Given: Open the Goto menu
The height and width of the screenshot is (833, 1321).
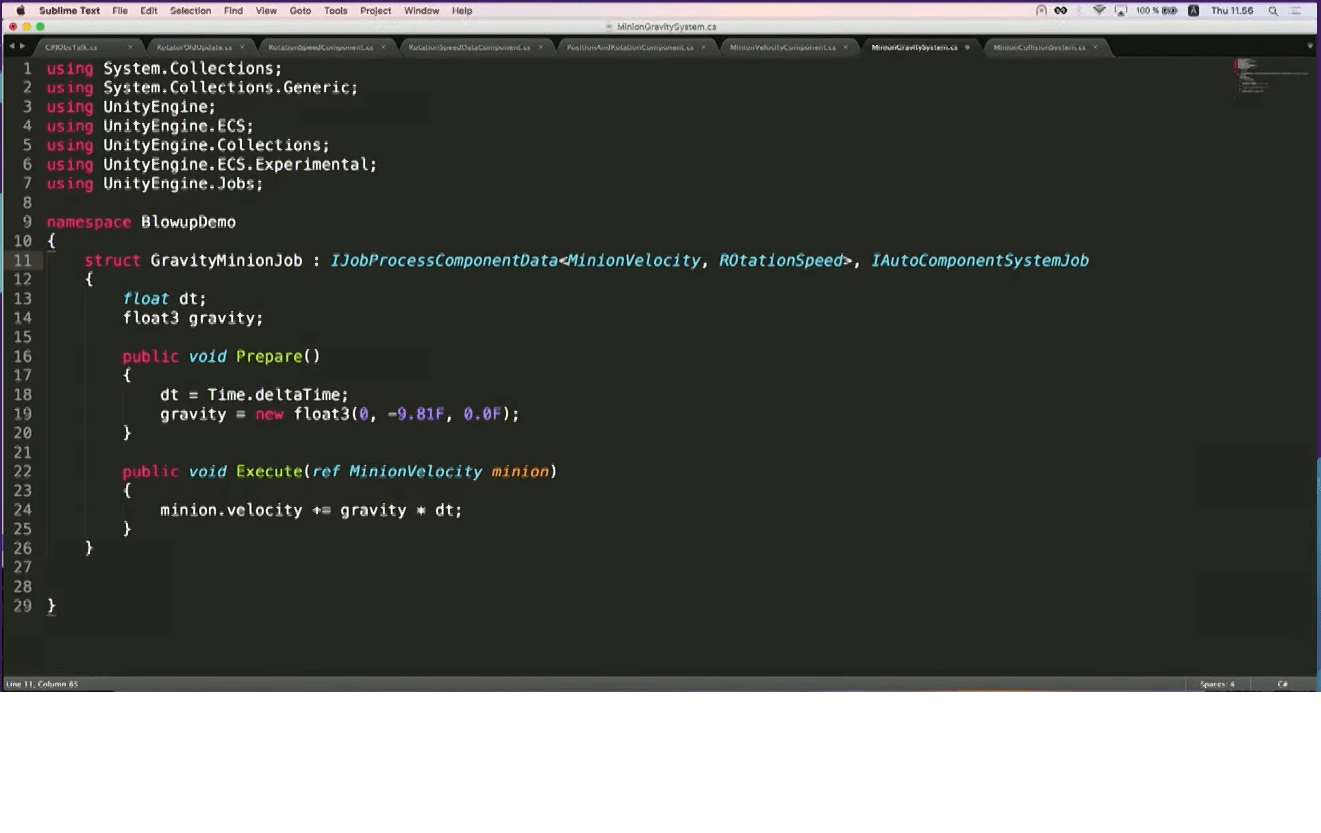Looking at the screenshot, I should click(300, 11).
